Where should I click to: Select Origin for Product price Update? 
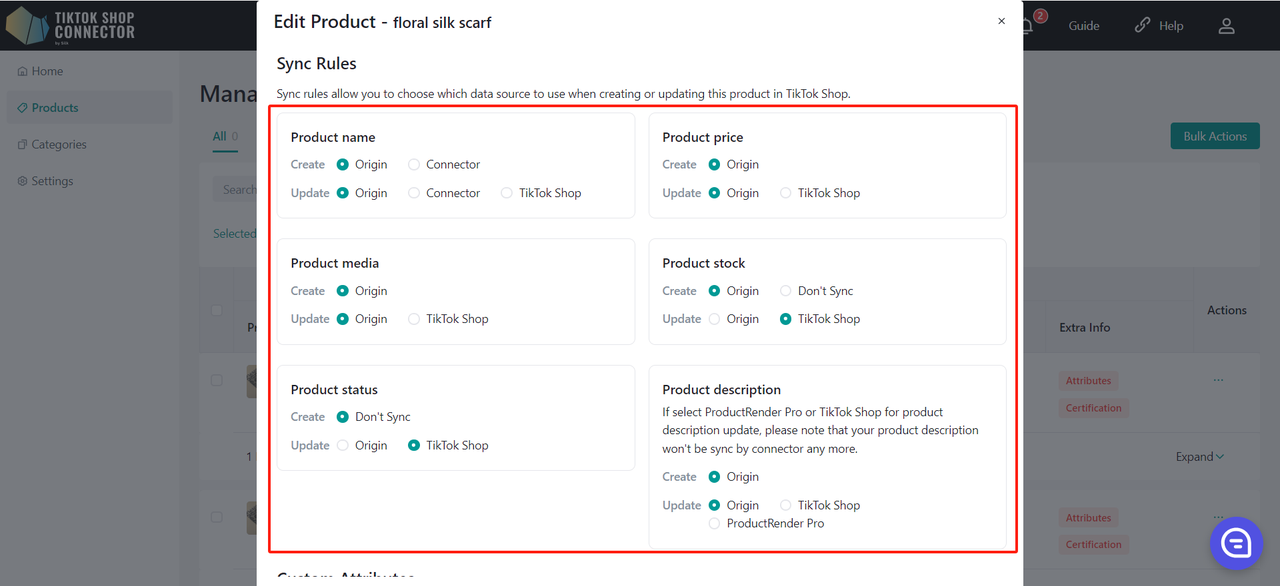point(715,193)
